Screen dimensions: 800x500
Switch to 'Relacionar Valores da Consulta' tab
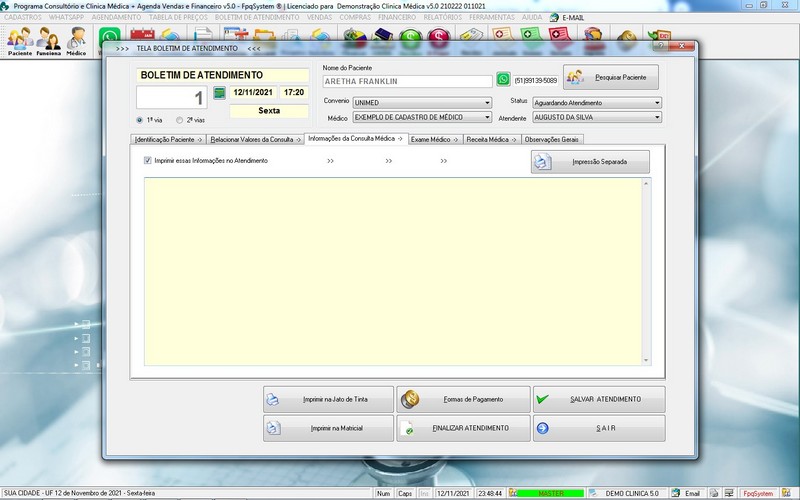tap(256, 139)
